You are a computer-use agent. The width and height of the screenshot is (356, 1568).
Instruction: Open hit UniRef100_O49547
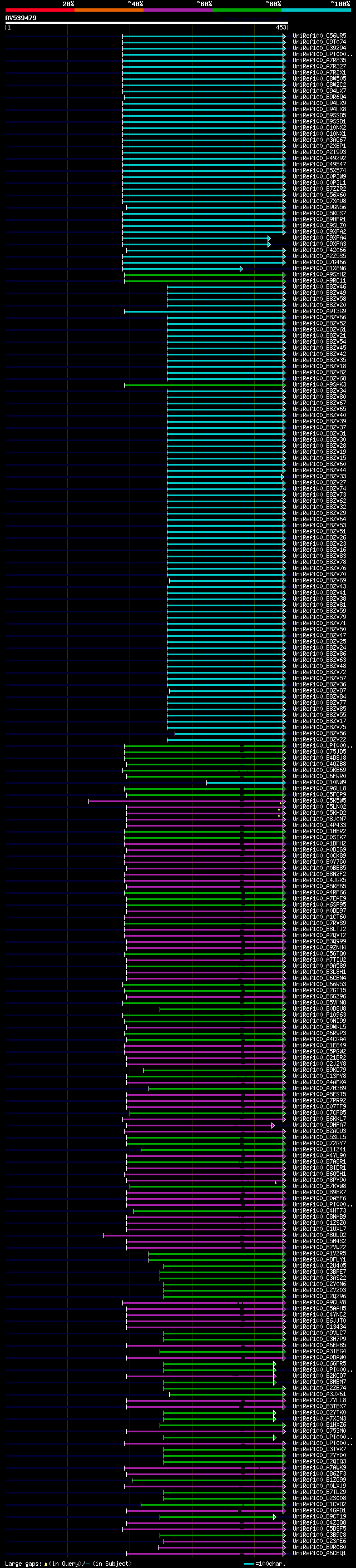pos(319,164)
